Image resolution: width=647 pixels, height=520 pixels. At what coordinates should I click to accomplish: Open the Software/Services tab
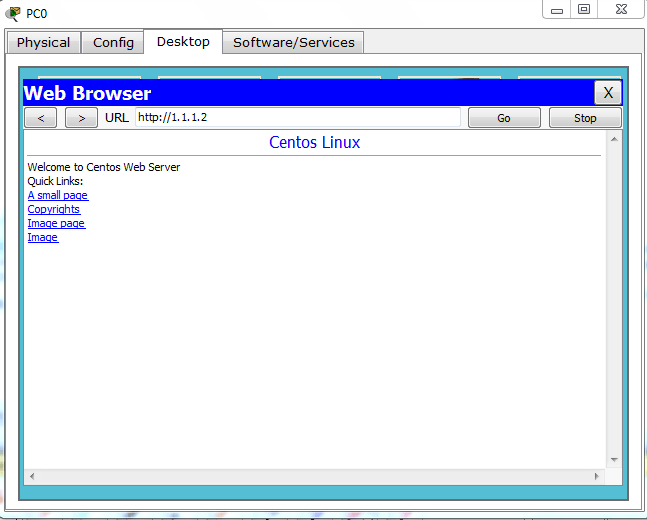pyautogui.click(x=293, y=42)
